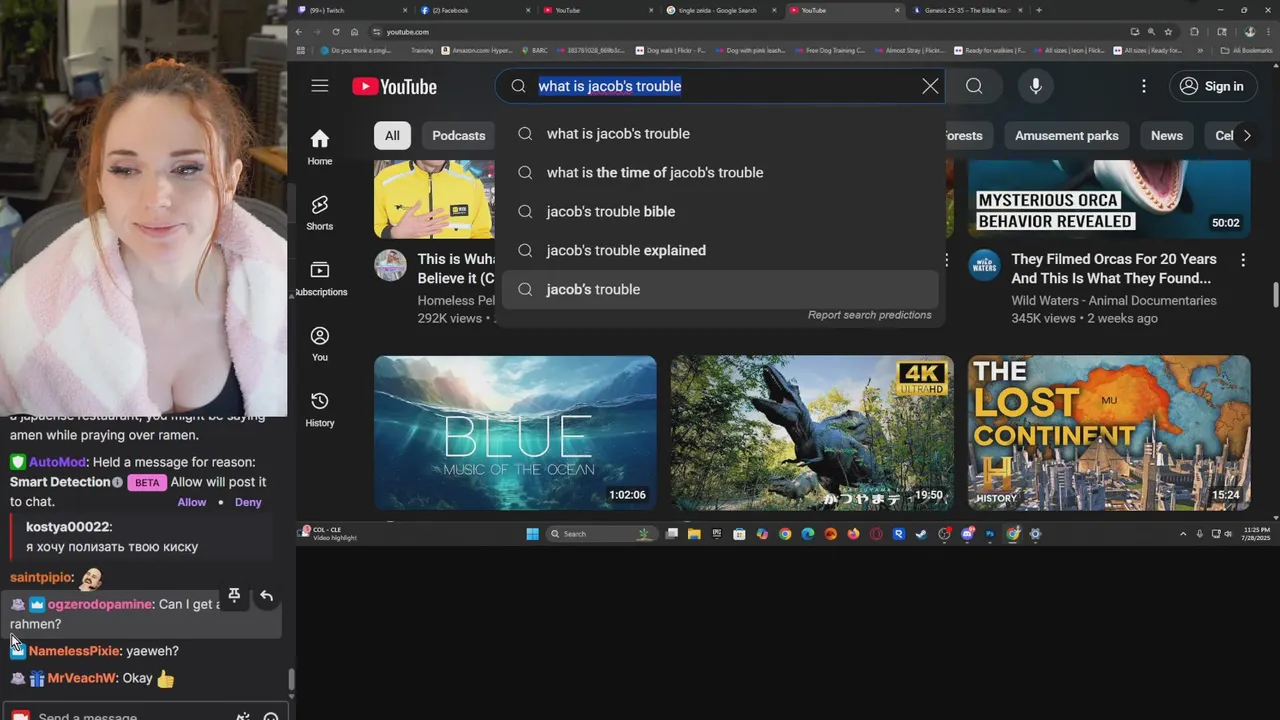Pin the ogzerodopamine chat message
1280x720 pixels.
234,595
